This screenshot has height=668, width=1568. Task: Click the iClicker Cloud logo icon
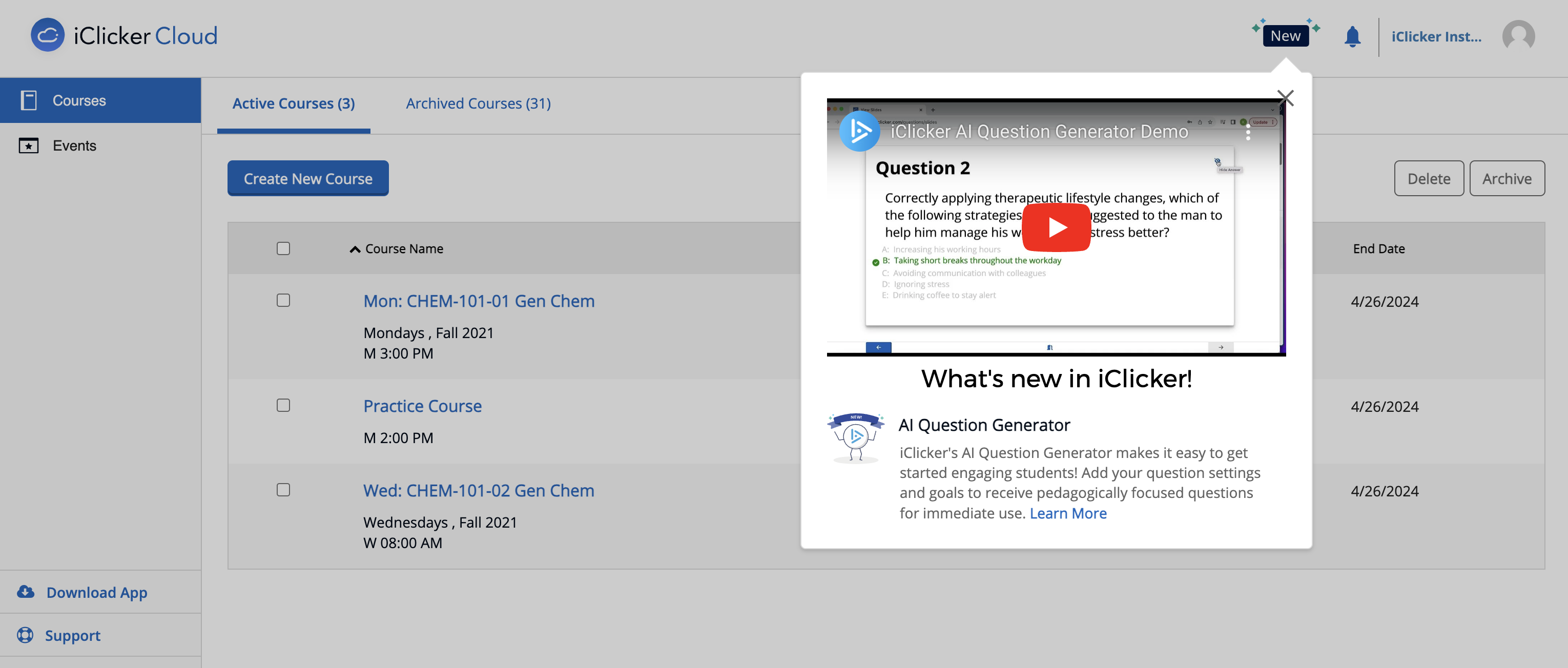[48, 35]
